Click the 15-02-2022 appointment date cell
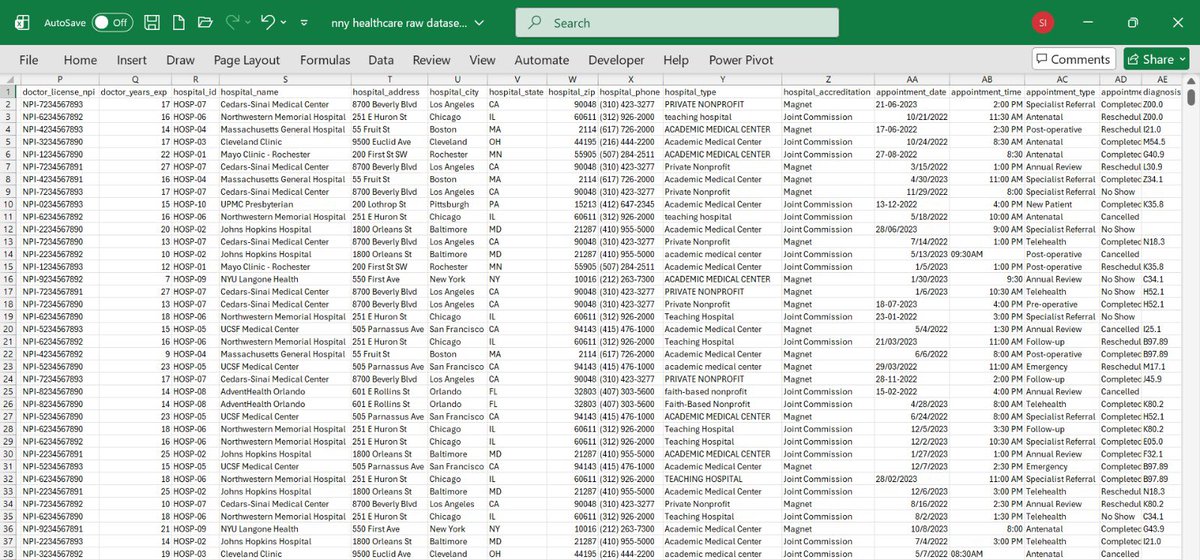The image size is (1200, 560). coord(911,392)
